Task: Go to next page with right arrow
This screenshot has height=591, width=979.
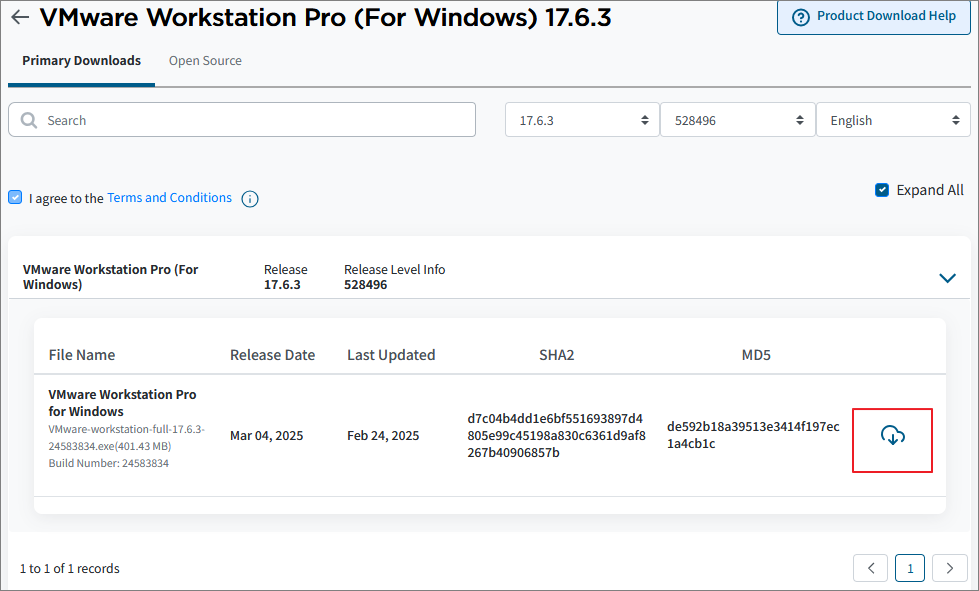Action: [x=949, y=568]
